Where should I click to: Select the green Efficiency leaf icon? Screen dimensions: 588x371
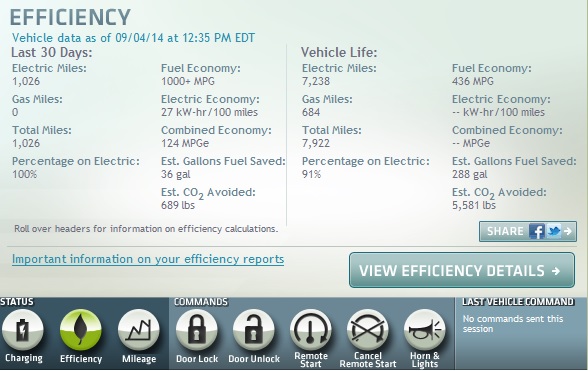pyautogui.click(x=81, y=330)
